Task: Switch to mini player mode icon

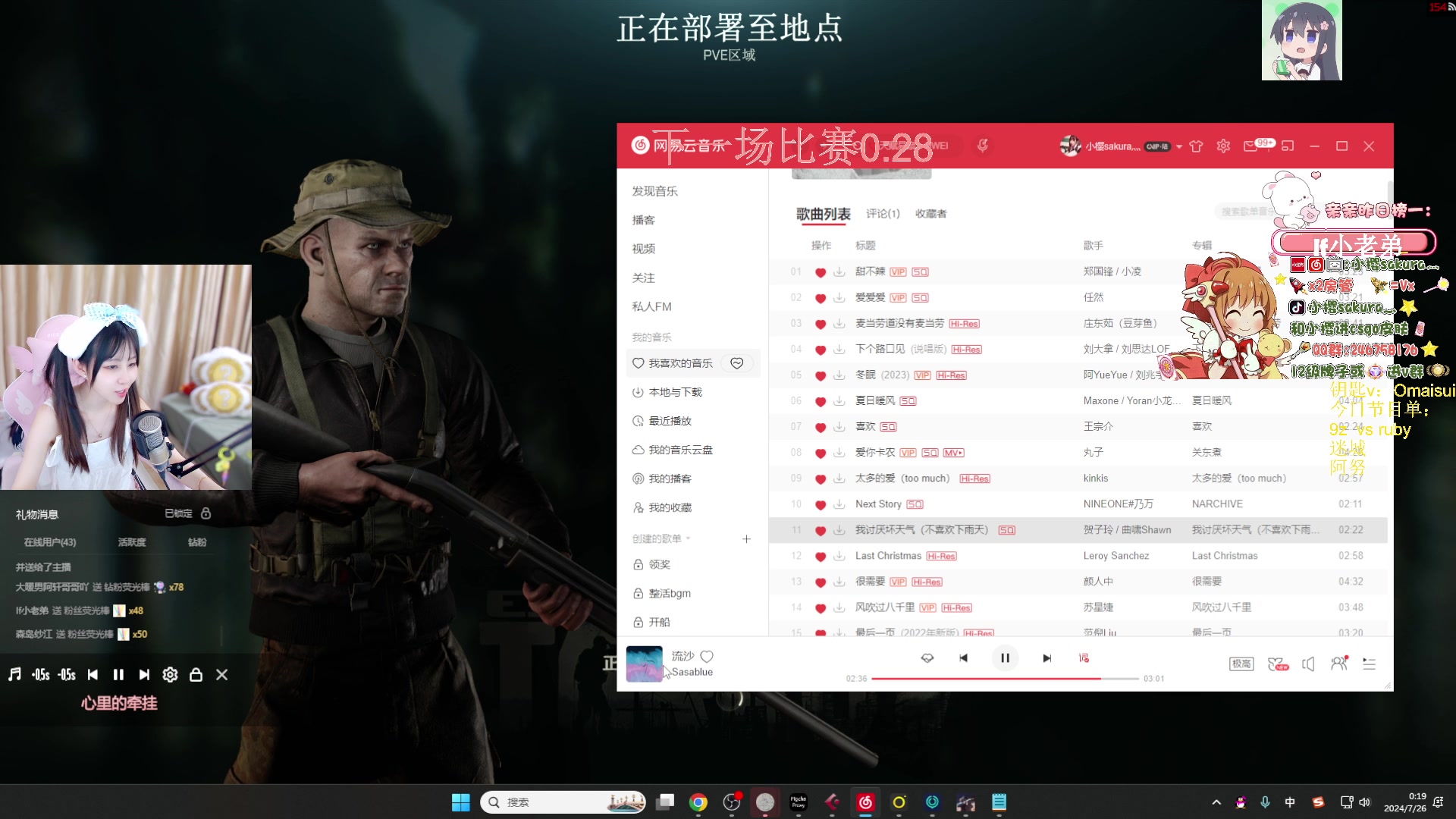Action: pyautogui.click(x=1288, y=146)
